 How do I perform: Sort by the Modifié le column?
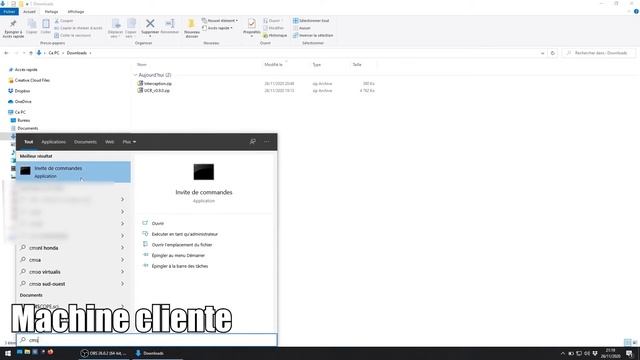point(273,64)
